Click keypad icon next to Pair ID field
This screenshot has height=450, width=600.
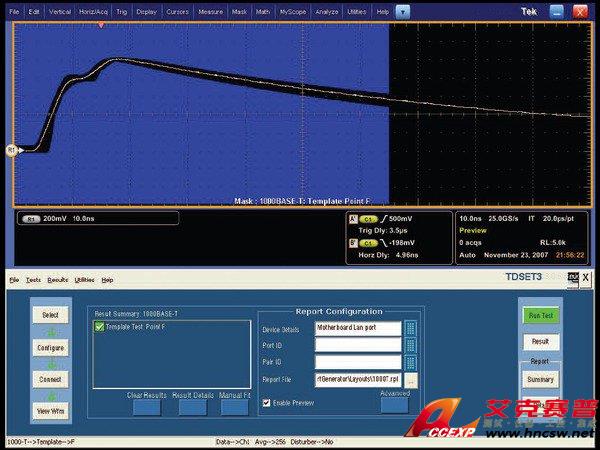[411, 362]
